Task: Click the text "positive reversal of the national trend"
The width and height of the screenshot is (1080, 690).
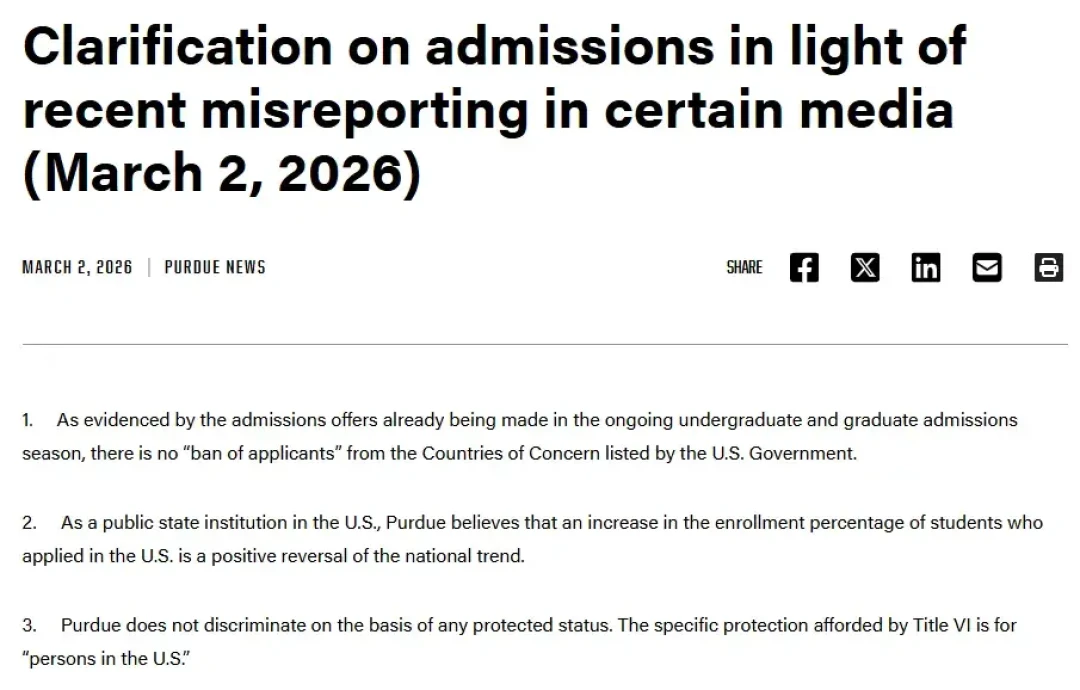Action: (368, 556)
